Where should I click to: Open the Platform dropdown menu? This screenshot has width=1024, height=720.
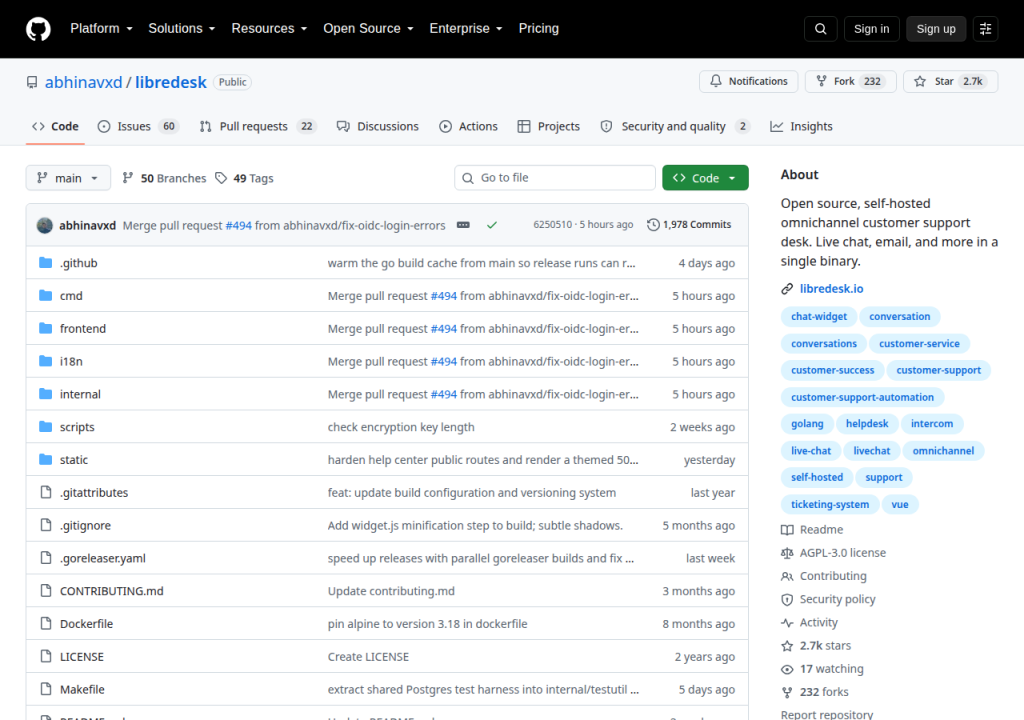101,29
